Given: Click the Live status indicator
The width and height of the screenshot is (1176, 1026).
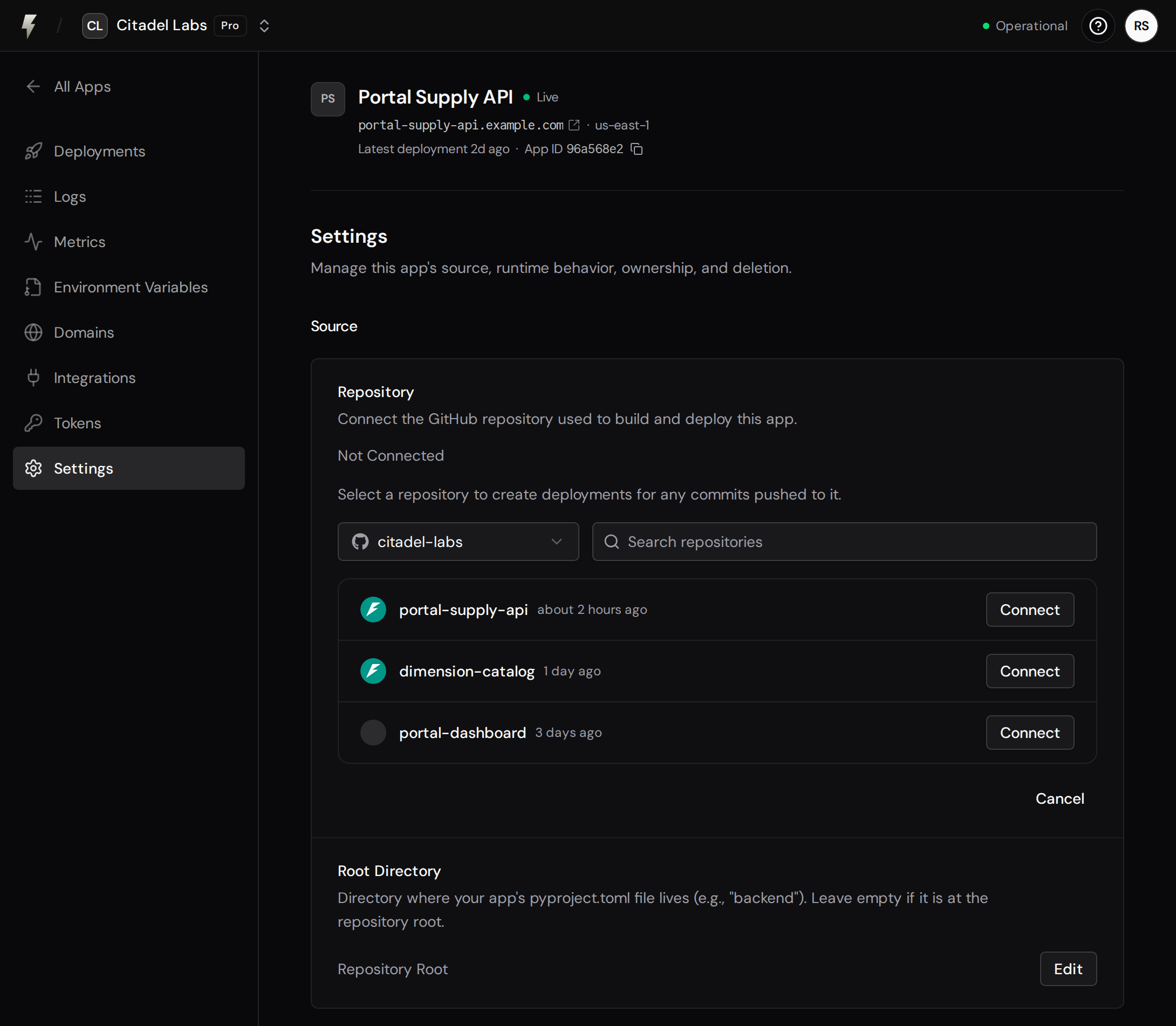Looking at the screenshot, I should click(541, 97).
